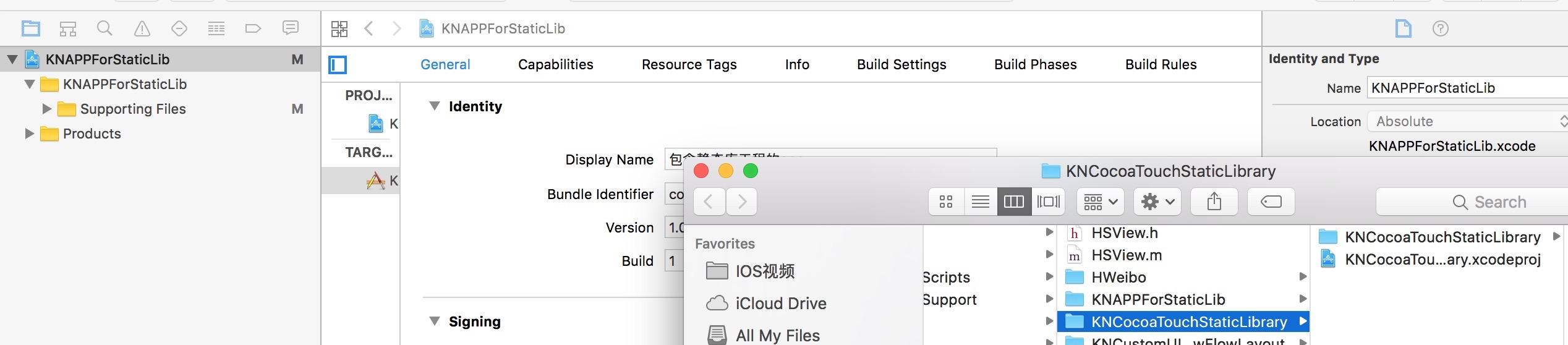Open iCloud Drive in Finder sidebar

(780, 304)
